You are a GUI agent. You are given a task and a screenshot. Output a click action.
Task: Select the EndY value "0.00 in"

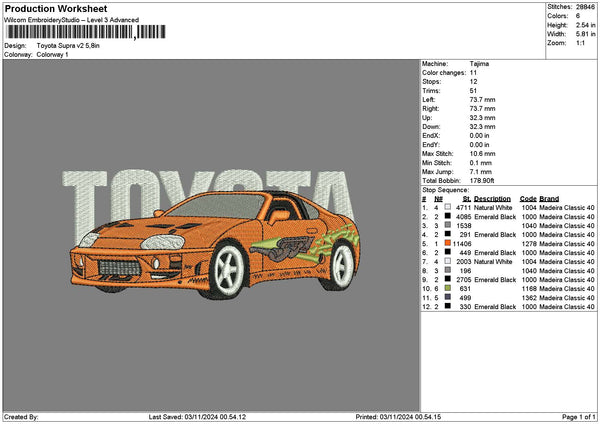(x=479, y=145)
